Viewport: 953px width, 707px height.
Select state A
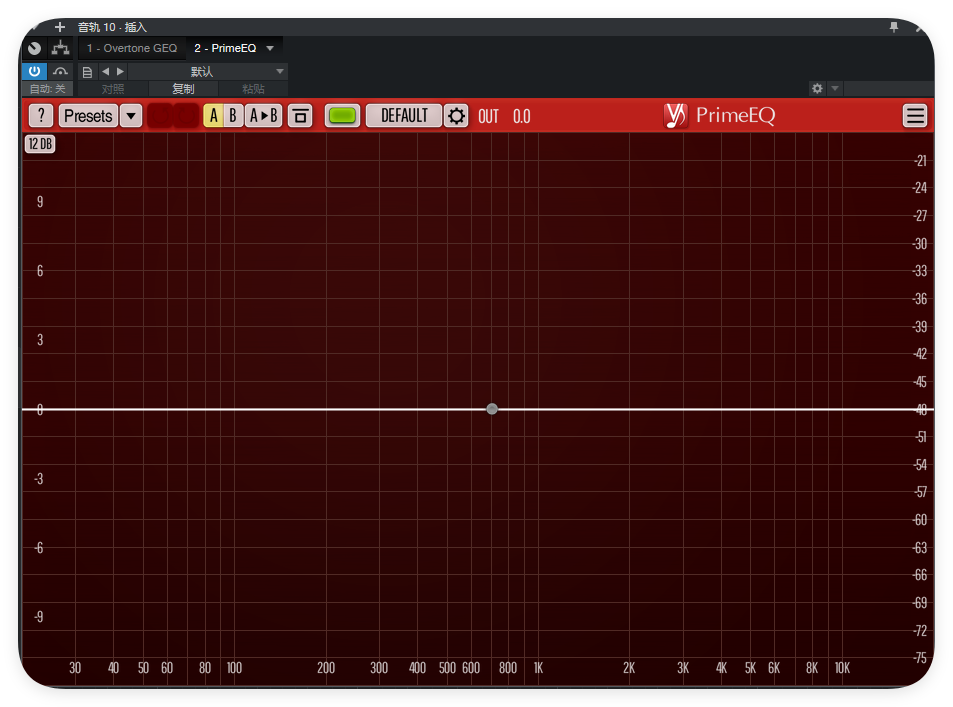(213, 116)
